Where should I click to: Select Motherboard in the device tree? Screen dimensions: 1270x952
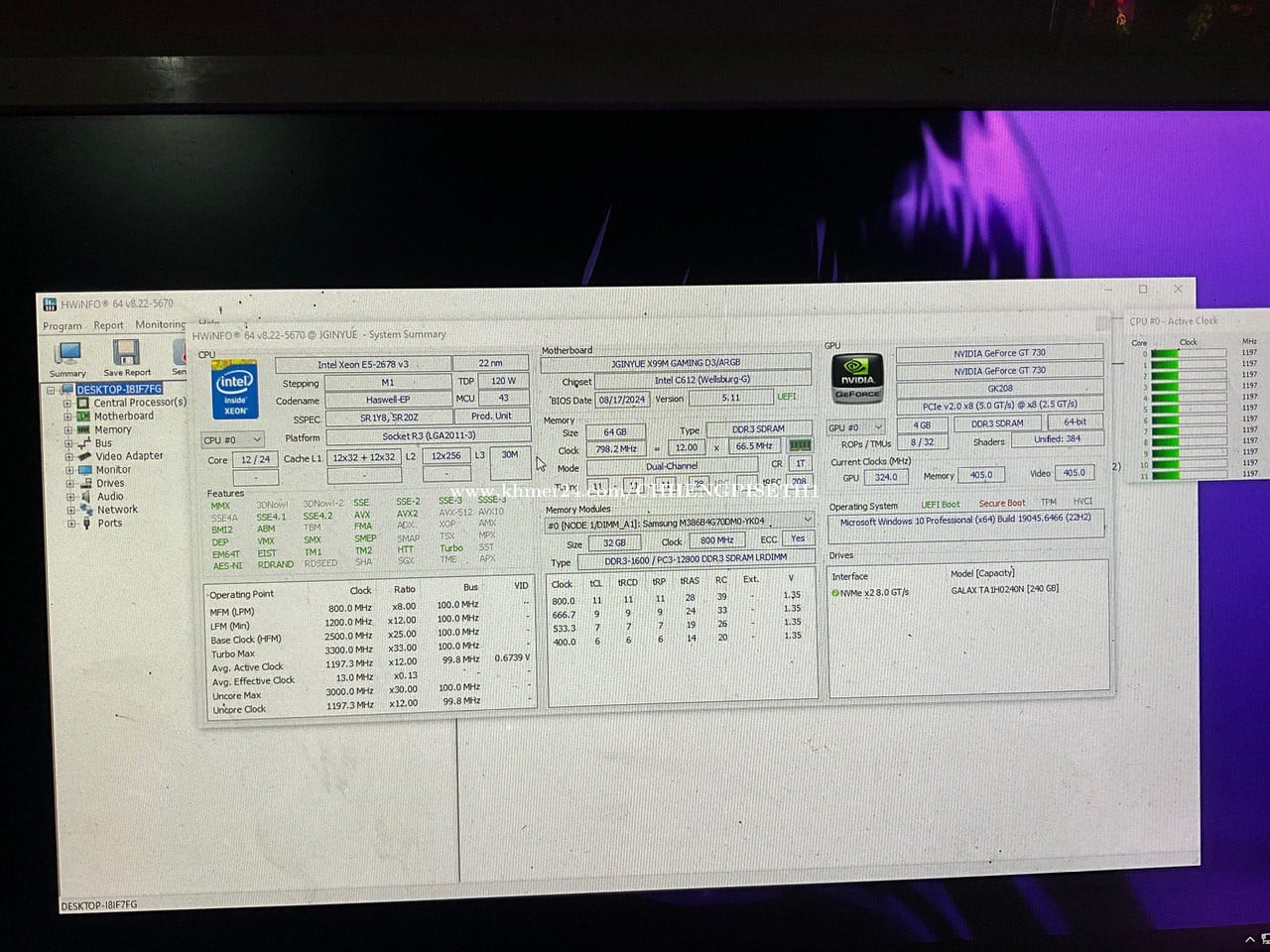coord(123,416)
